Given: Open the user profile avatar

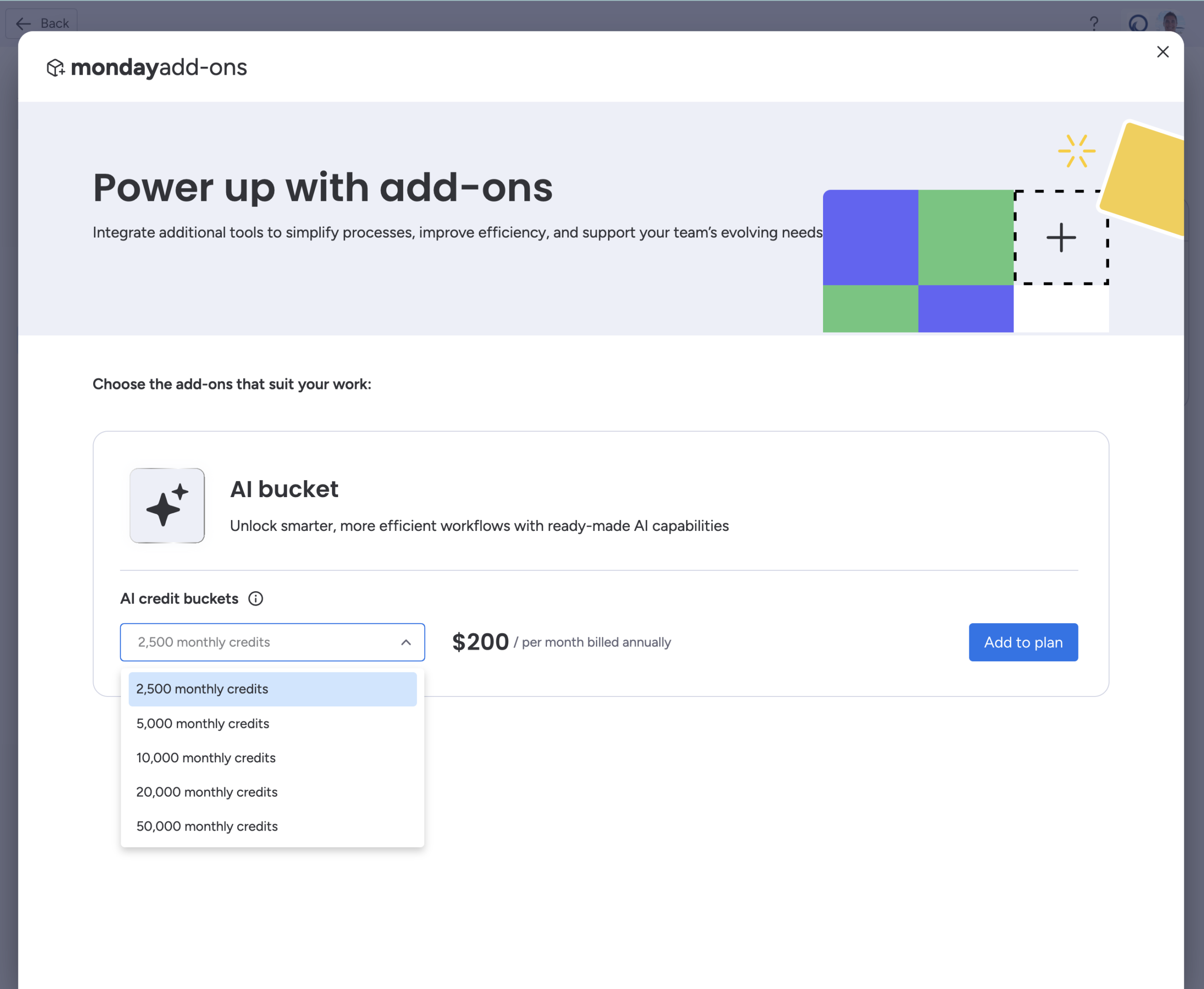Looking at the screenshot, I should tap(1171, 23).
